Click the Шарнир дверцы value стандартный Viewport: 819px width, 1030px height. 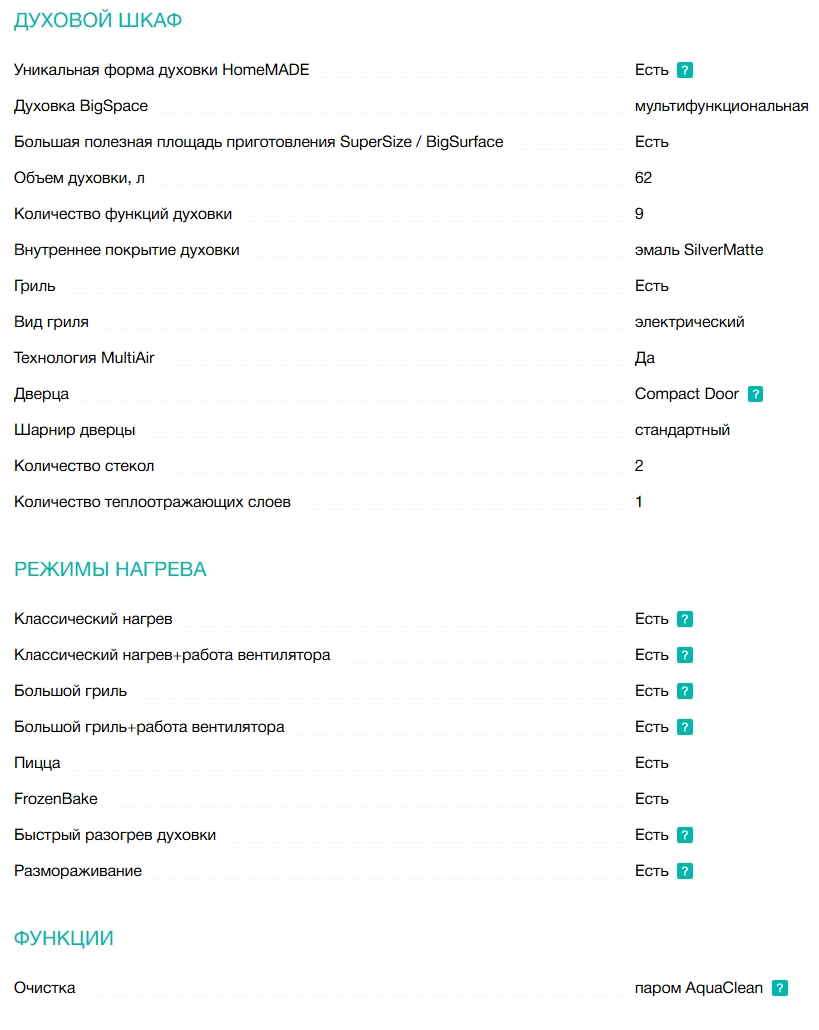682,430
